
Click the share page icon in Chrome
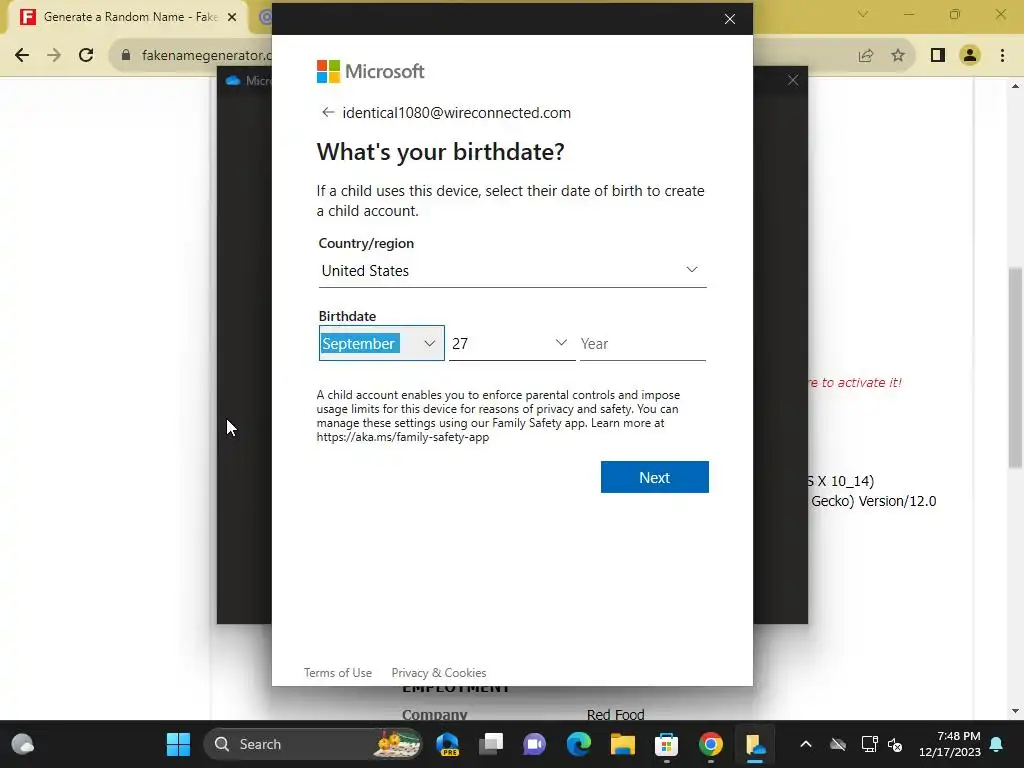coord(866,56)
